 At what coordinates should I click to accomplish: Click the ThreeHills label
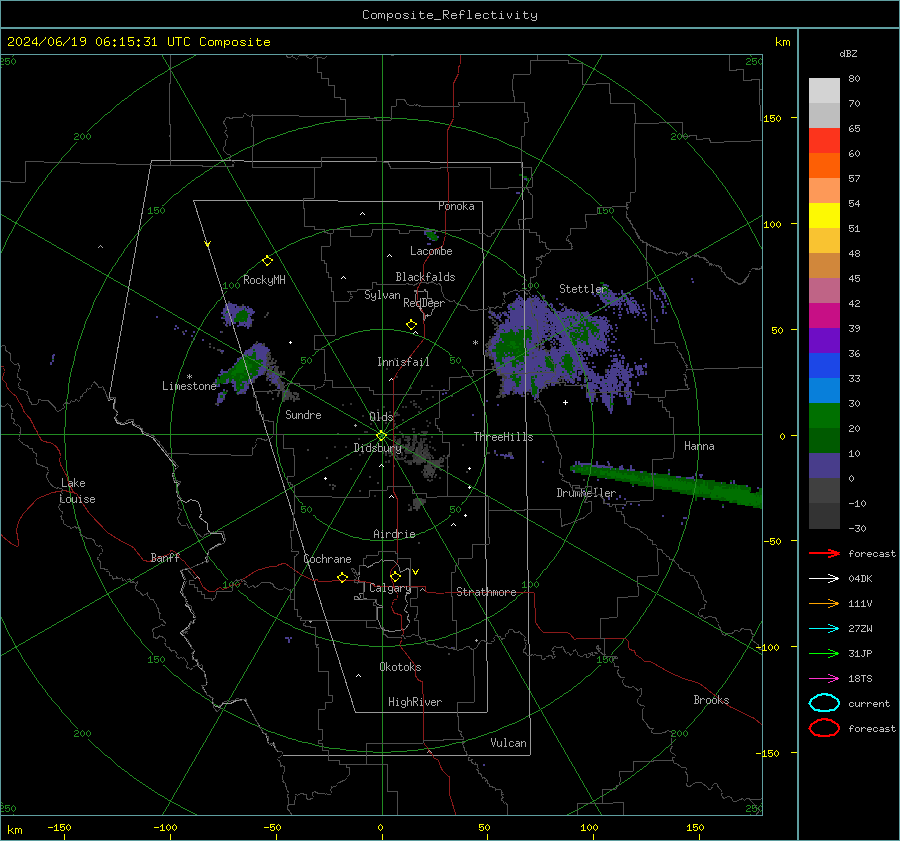[503, 437]
